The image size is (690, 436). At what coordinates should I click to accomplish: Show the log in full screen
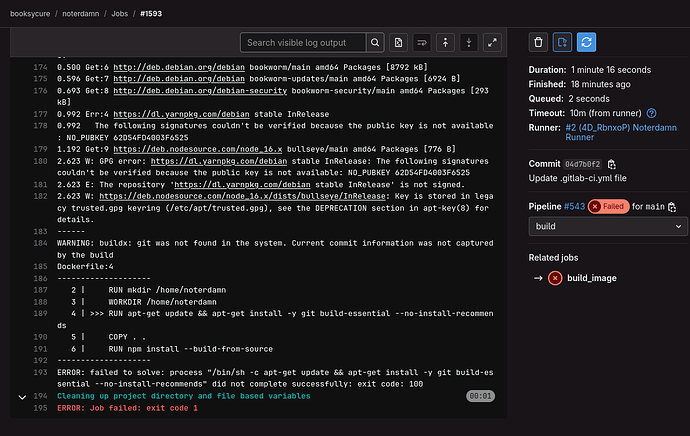[492, 43]
